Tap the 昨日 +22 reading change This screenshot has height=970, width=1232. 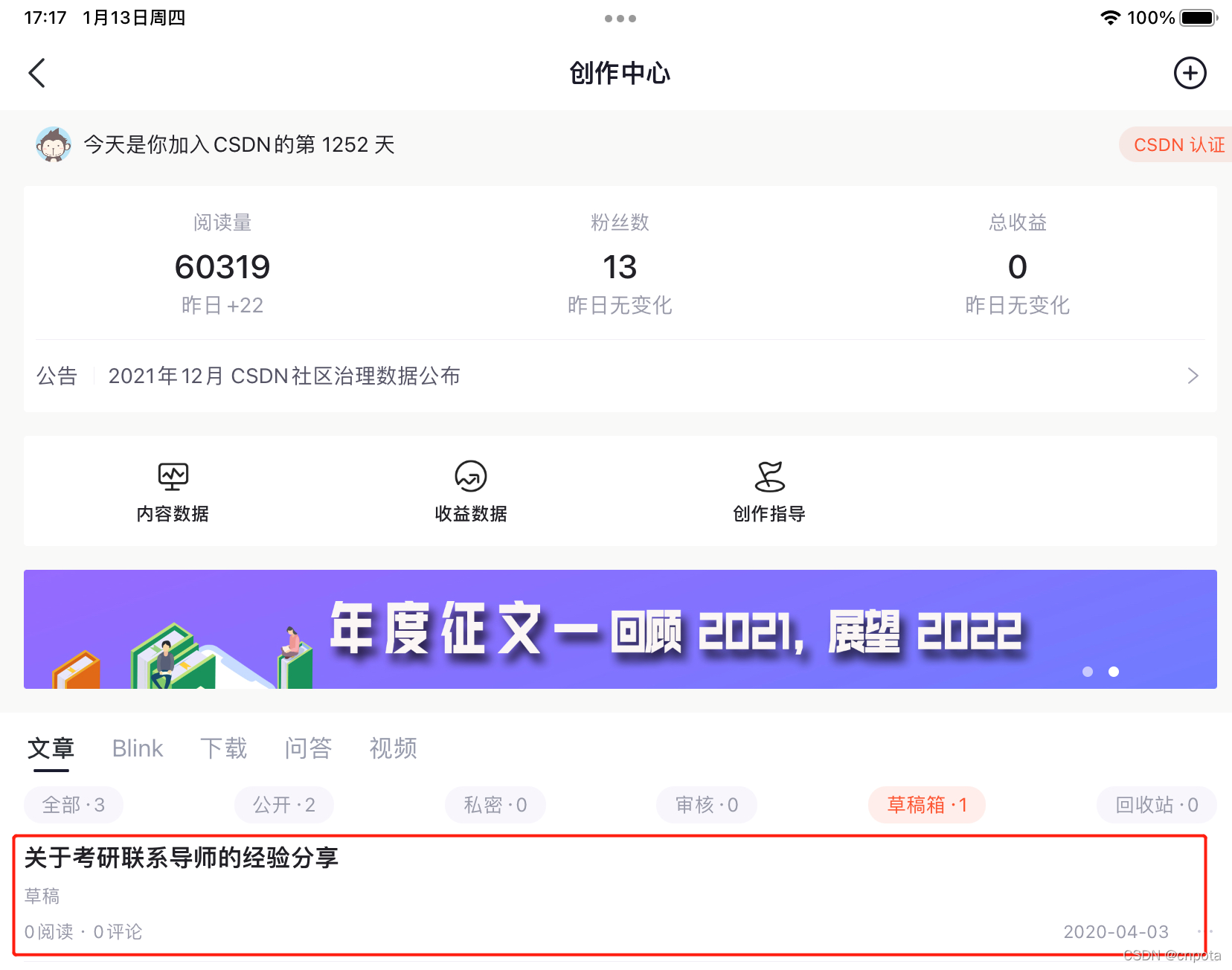click(222, 305)
